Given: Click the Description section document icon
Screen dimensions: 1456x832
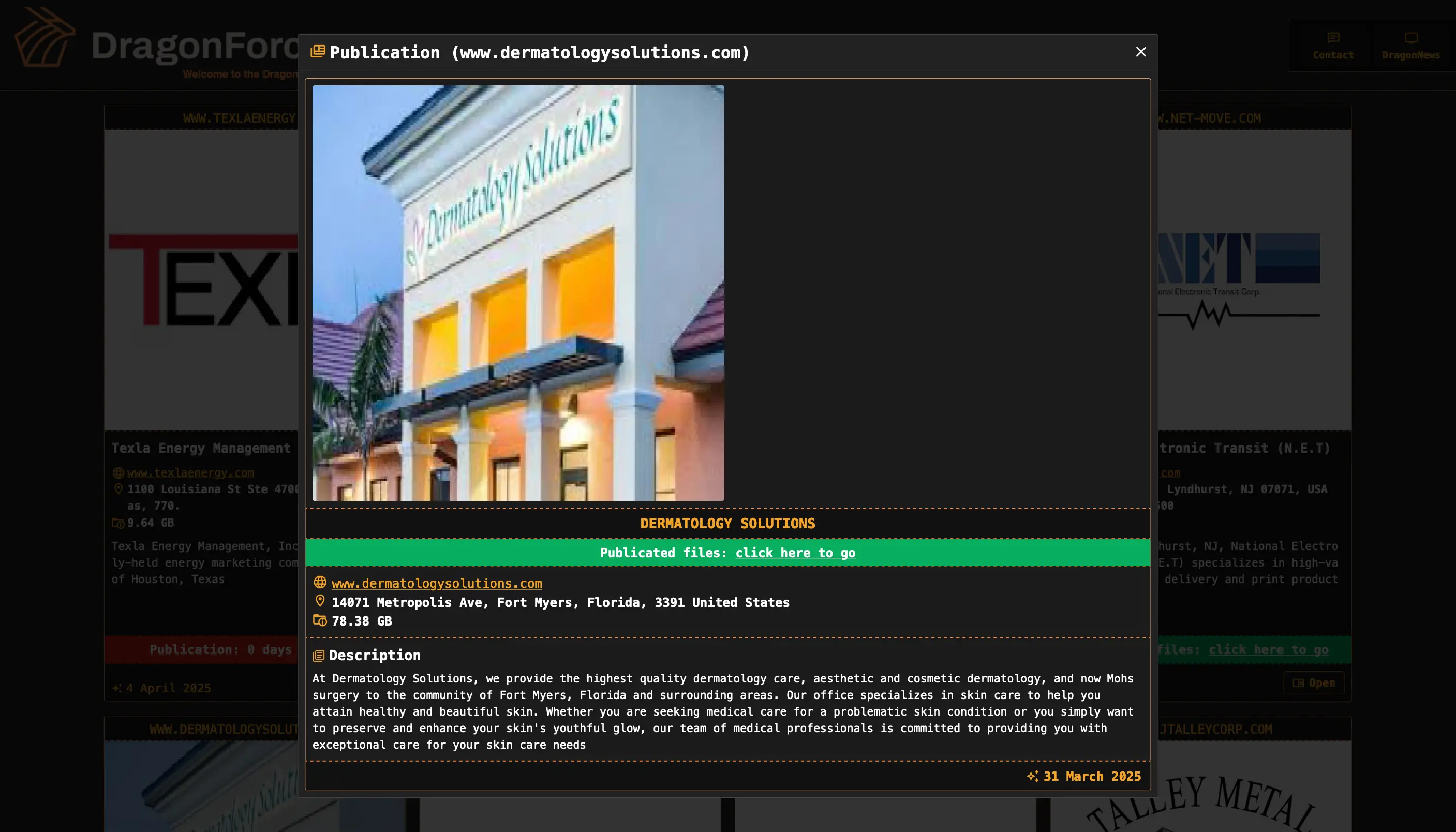Looking at the screenshot, I should coord(319,656).
